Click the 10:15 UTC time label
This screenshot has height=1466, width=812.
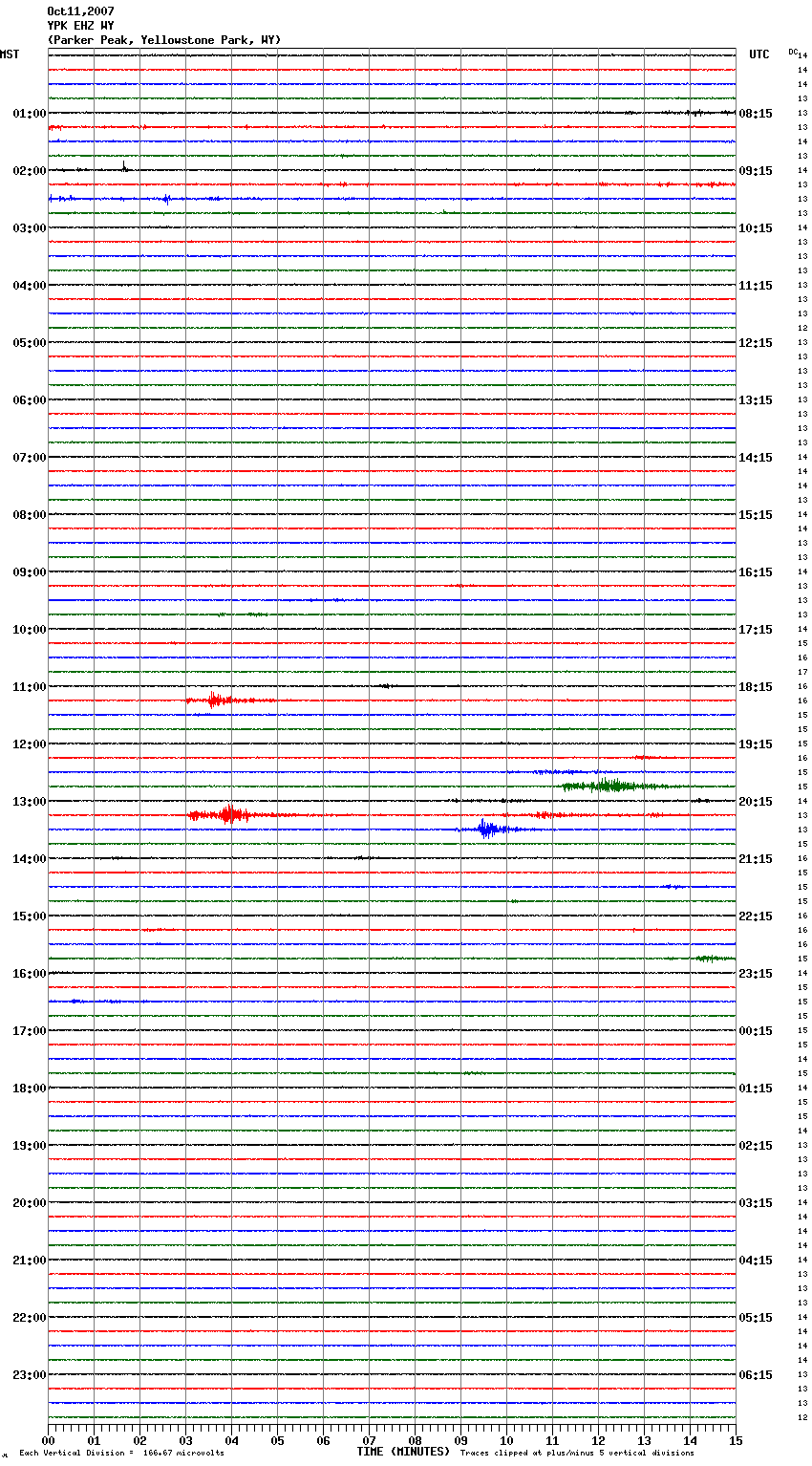click(x=756, y=228)
